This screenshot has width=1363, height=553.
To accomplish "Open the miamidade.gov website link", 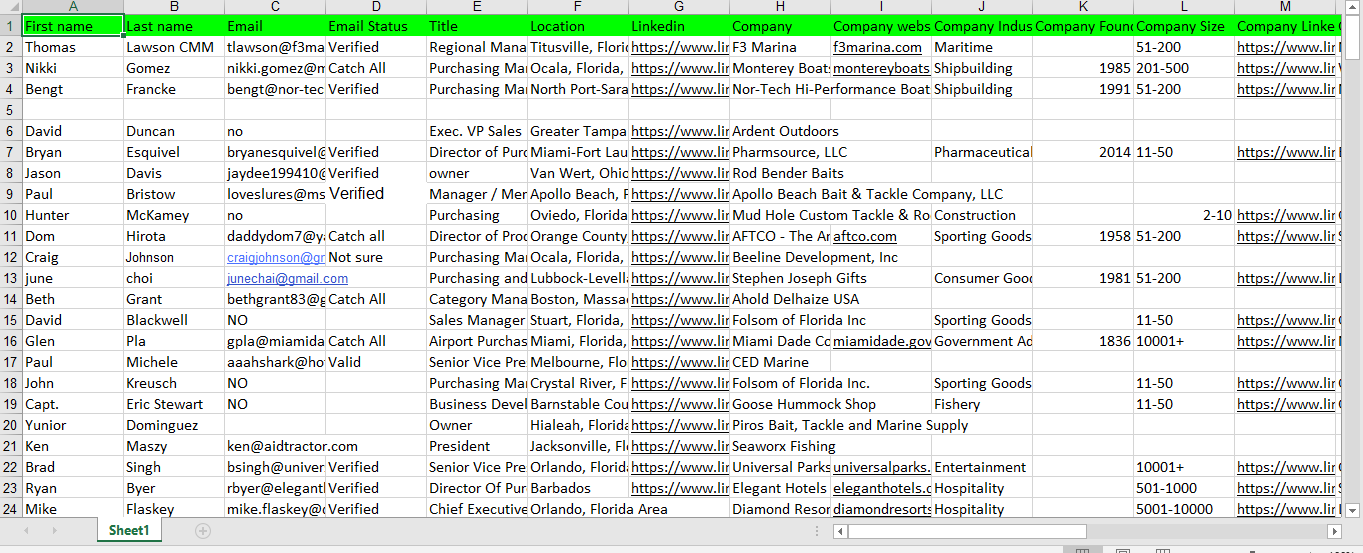I will pos(881,341).
